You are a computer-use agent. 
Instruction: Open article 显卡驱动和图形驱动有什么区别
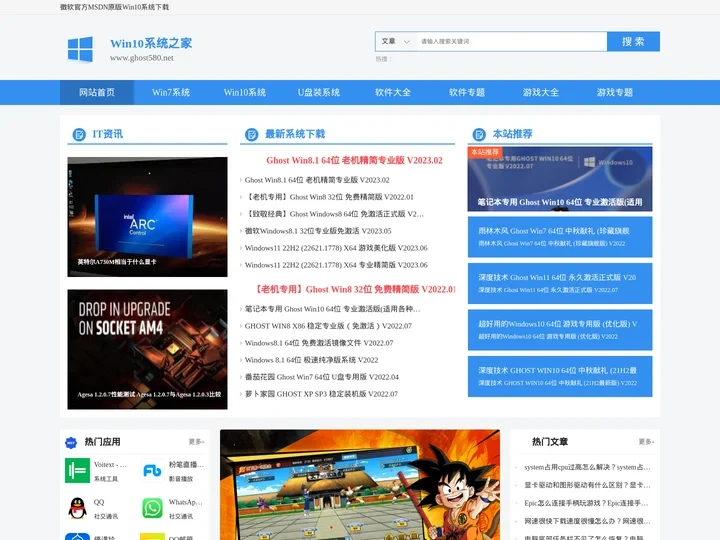[x=587, y=485]
